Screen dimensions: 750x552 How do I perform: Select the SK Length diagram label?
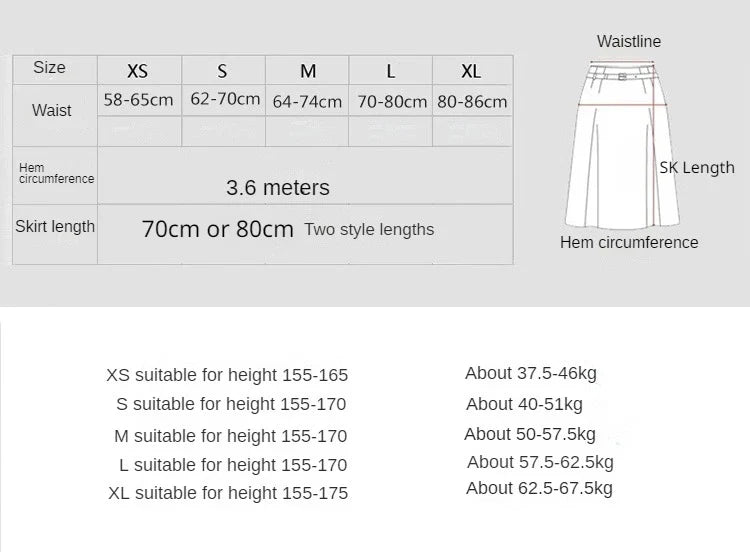pyautogui.click(x=697, y=167)
